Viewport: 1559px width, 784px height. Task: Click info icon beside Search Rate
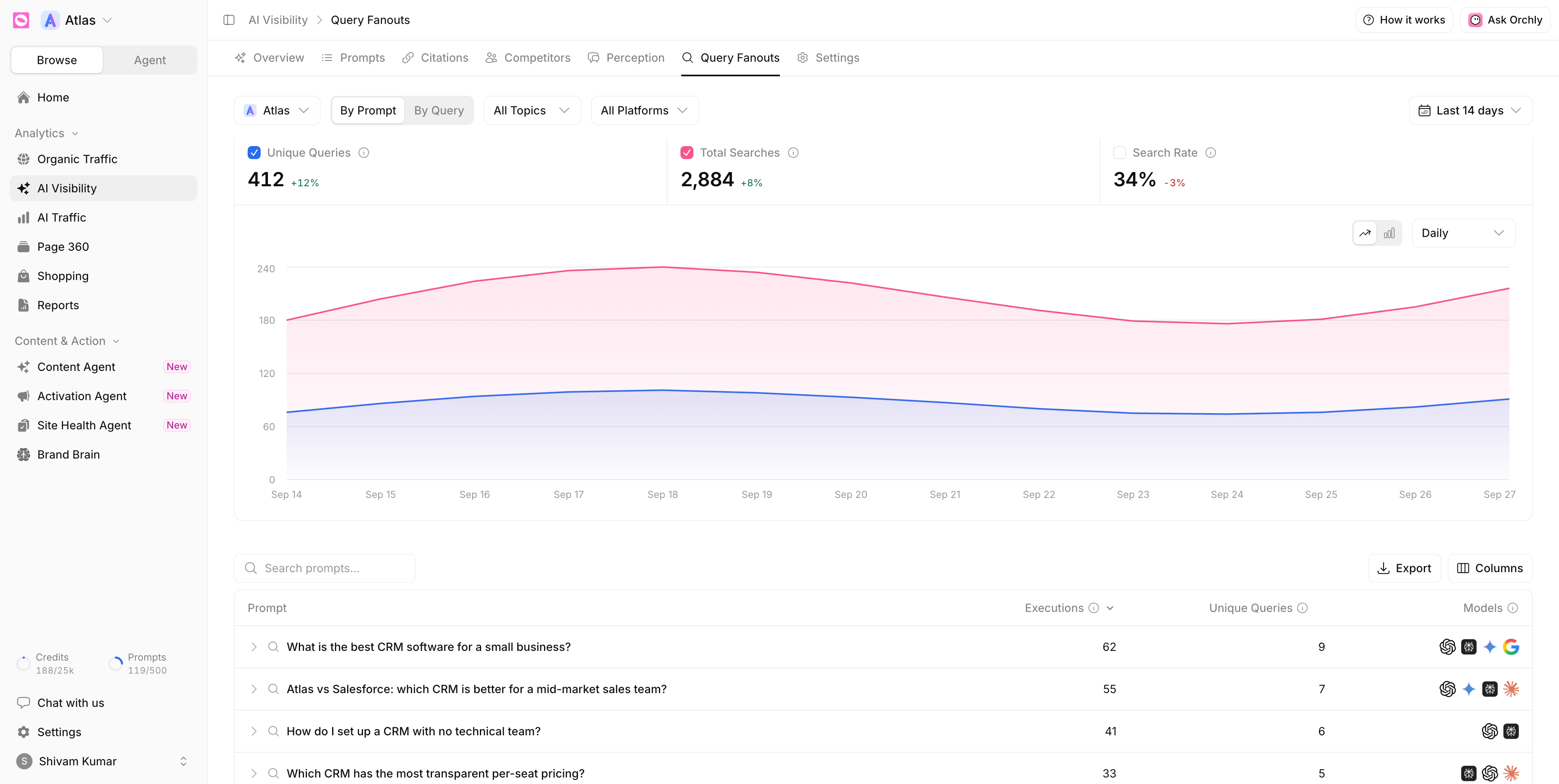click(1210, 153)
